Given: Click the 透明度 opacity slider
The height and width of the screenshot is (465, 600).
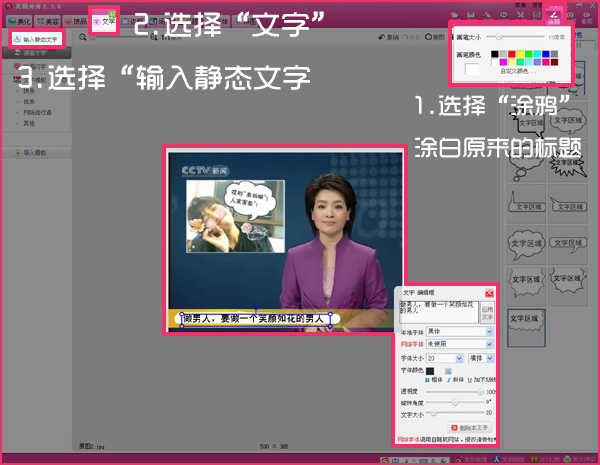Looking at the screenshot, I should (x=455, y=392).
